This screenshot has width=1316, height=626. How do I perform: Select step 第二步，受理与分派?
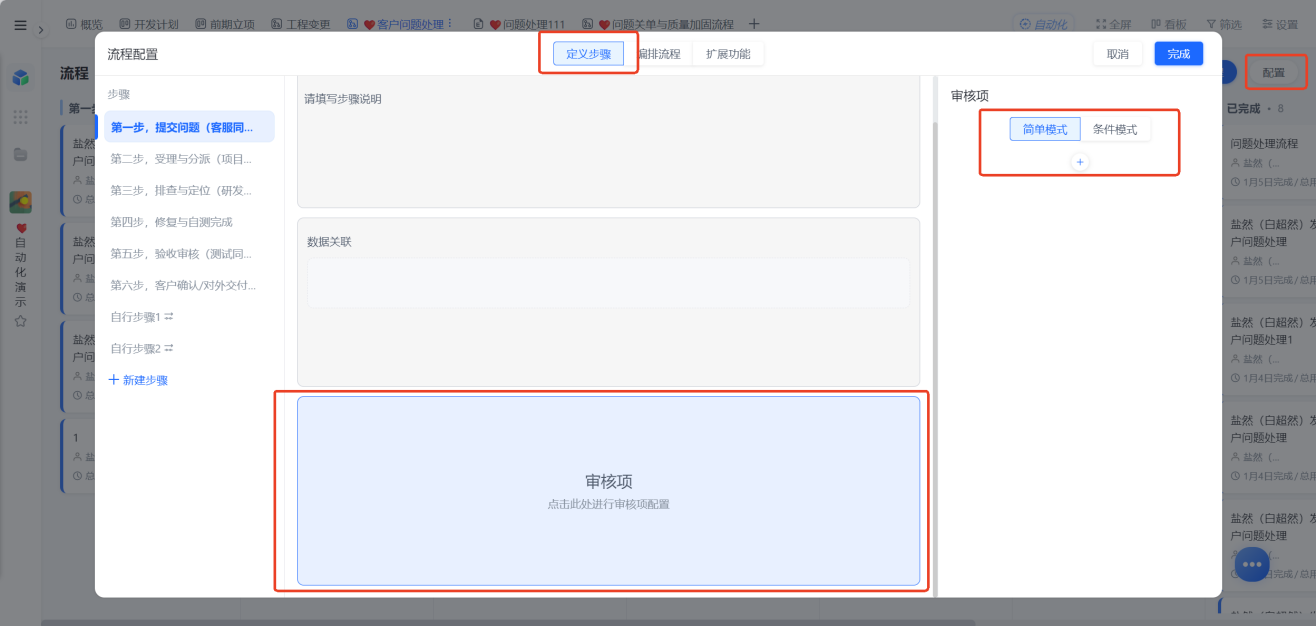click(189, 159)
